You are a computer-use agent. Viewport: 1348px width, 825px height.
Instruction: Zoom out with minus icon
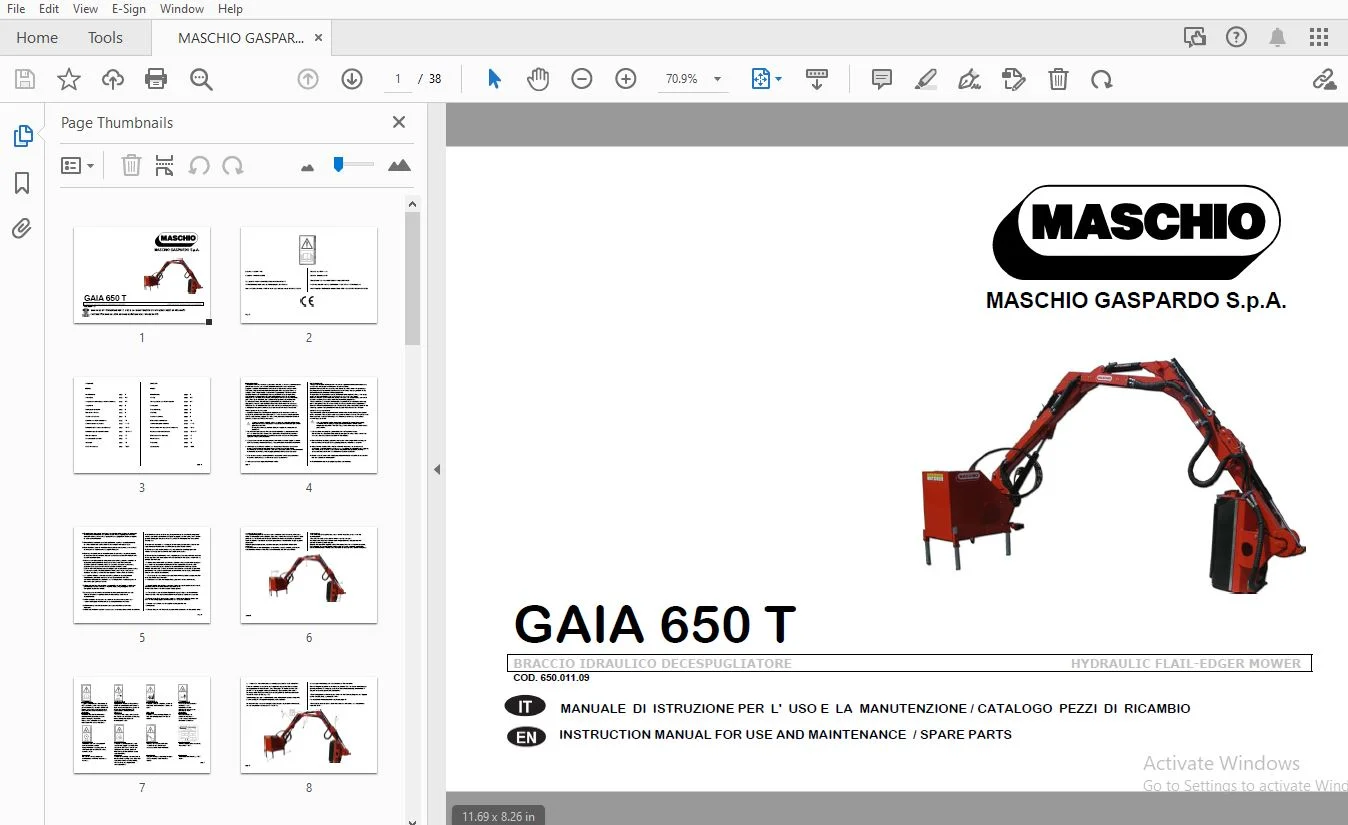tap(582, 79)
